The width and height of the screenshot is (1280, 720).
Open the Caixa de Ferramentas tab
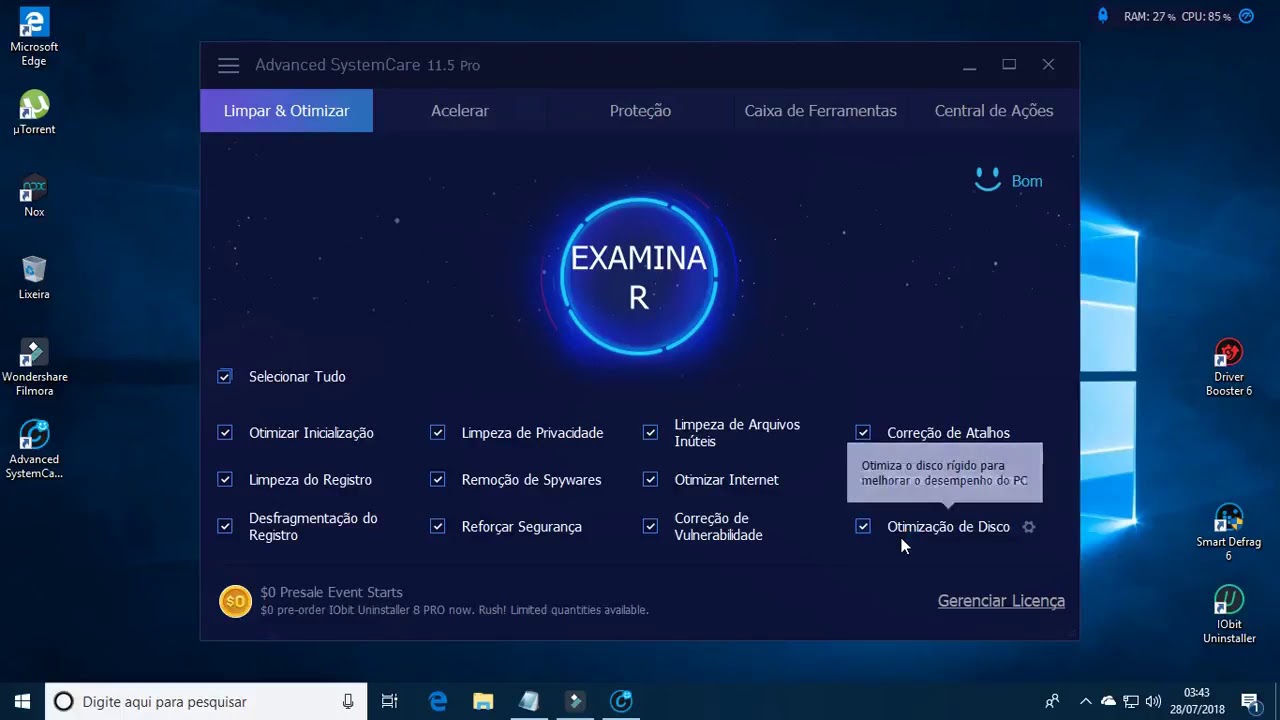coord(820,111)
